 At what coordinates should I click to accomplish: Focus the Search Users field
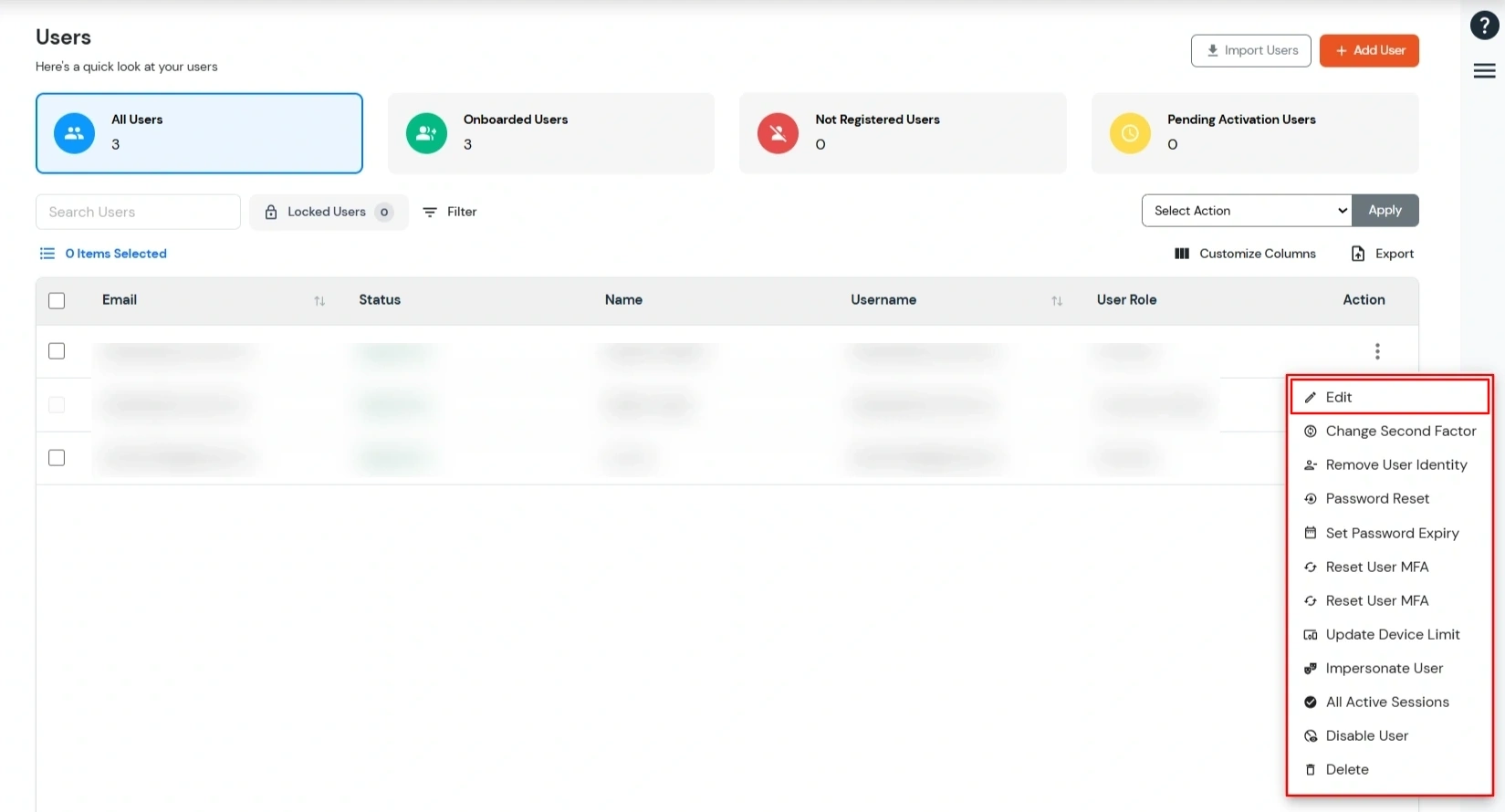138,212
